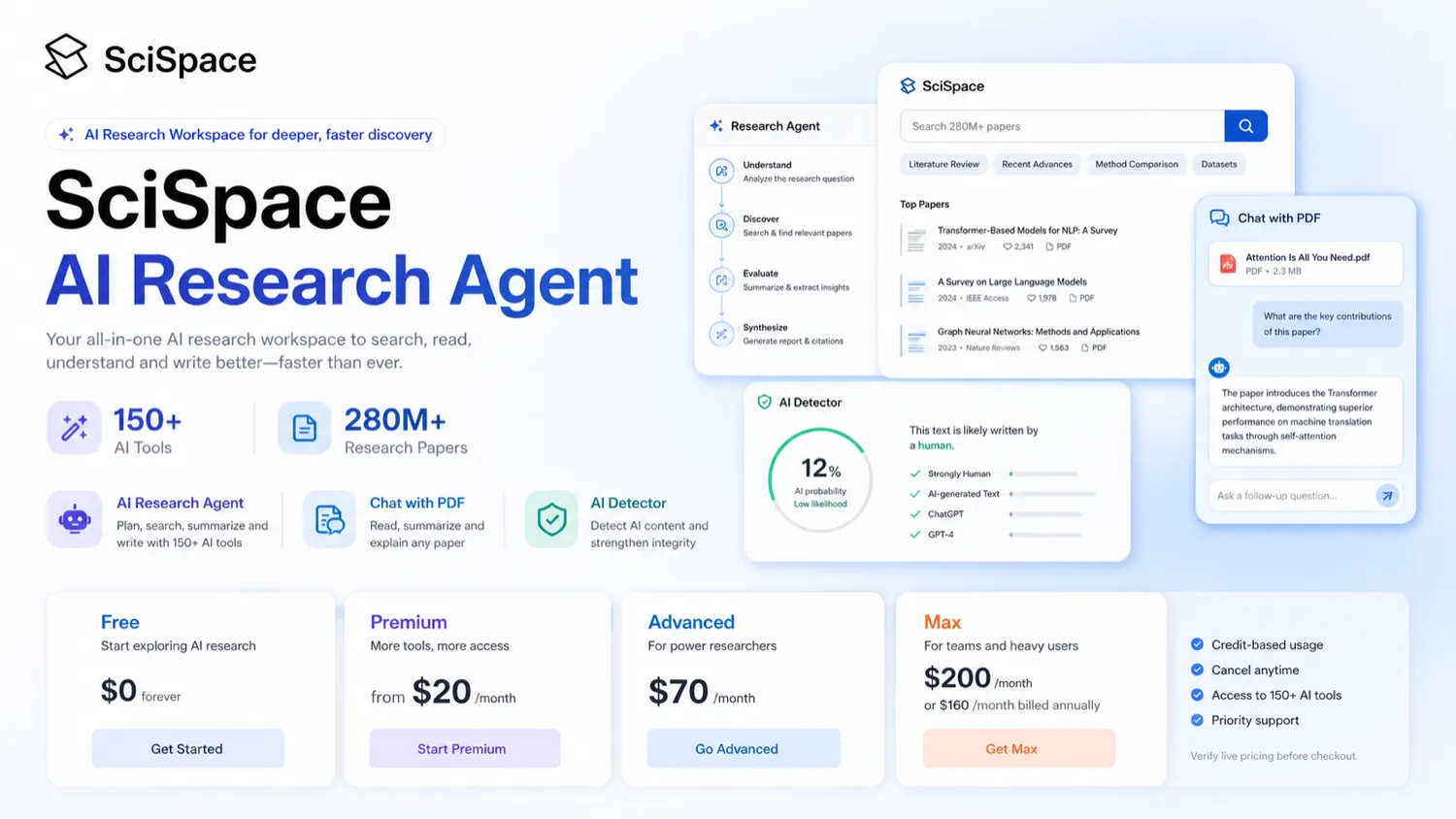The width and height of the screenshot is (1456, 819).
Task: Click the Start Premium button
Action: (x=464, y=749)
